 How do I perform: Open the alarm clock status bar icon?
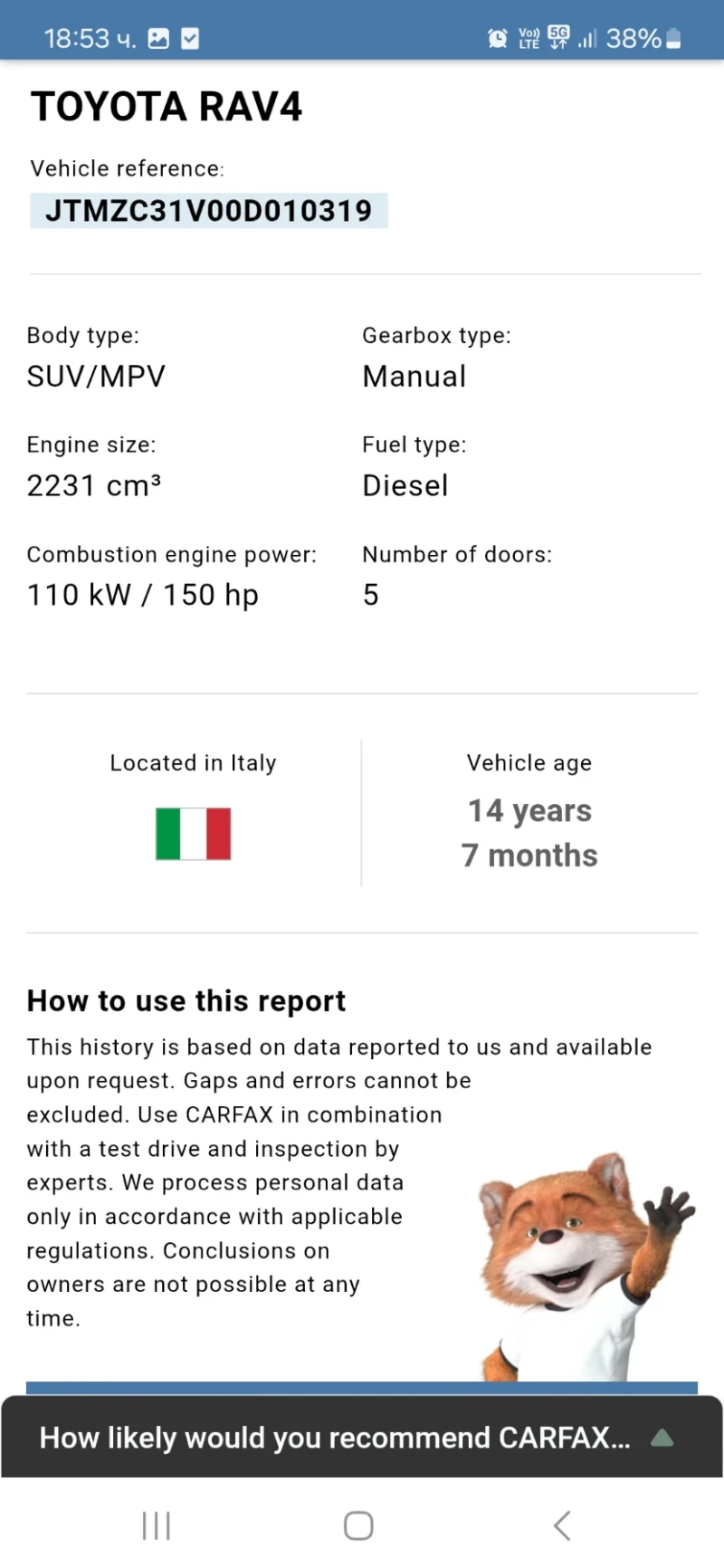[499, 38]
